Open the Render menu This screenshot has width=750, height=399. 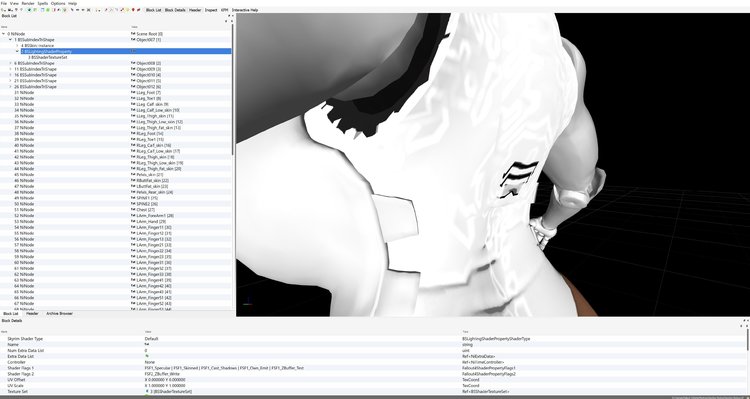click(29, 3)
